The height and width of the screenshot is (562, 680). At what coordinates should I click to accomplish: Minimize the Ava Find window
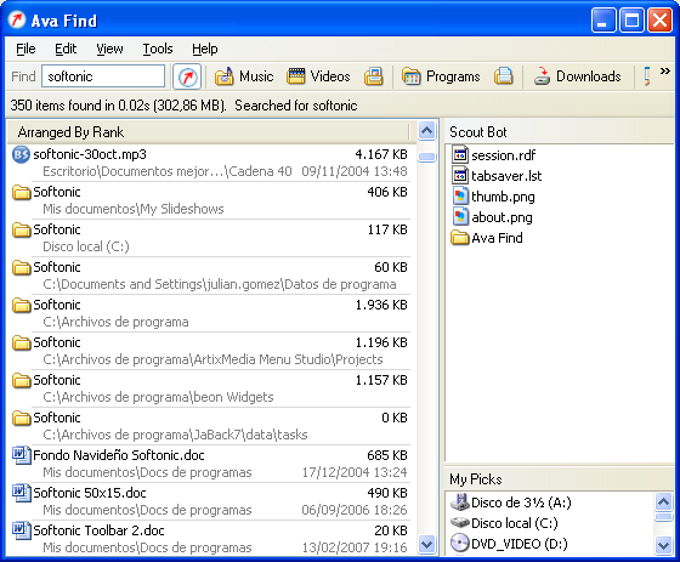[x=603, y=20]
